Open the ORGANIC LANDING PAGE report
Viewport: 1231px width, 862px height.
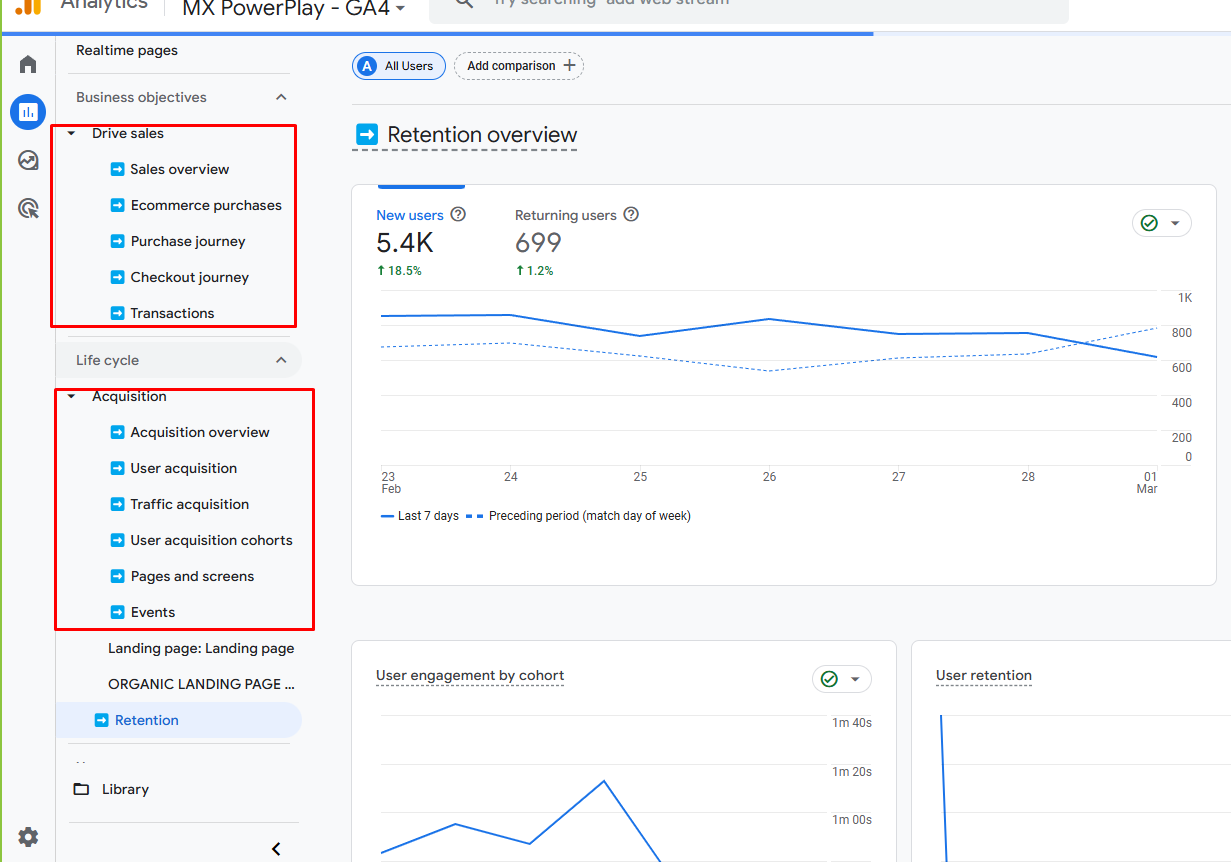(202, 684)
